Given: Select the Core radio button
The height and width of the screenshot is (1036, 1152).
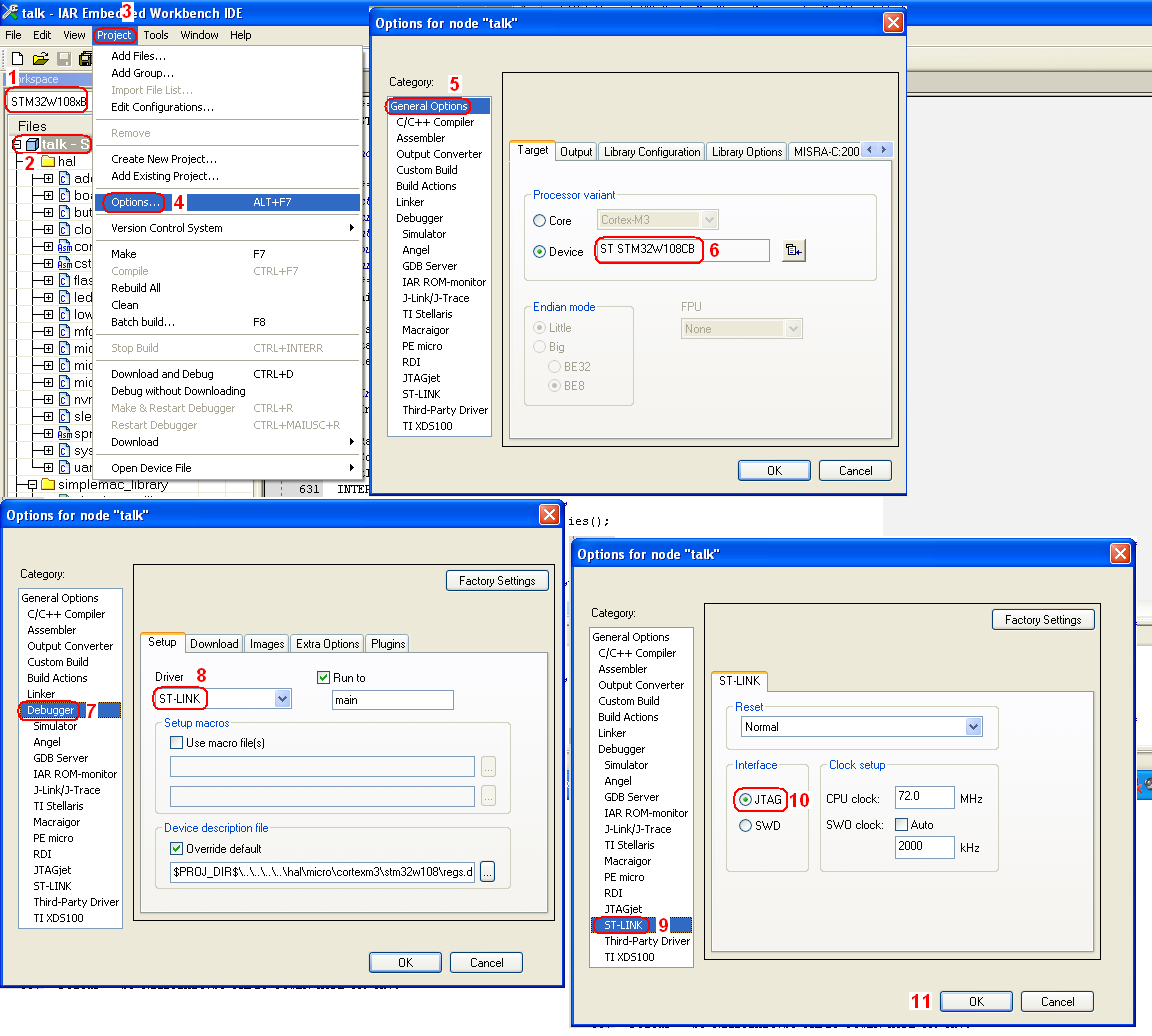Looking at the screenshot, I should point(539,220).
